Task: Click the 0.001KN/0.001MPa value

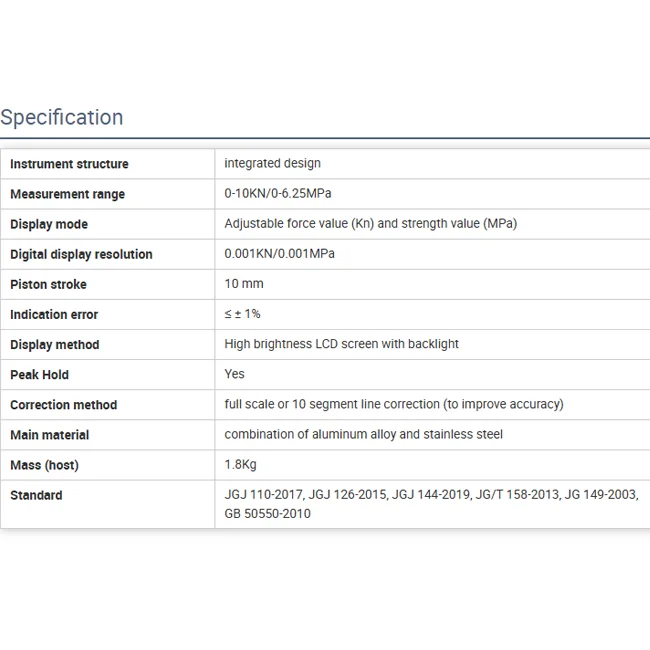Action: click(x=279, y=253)
